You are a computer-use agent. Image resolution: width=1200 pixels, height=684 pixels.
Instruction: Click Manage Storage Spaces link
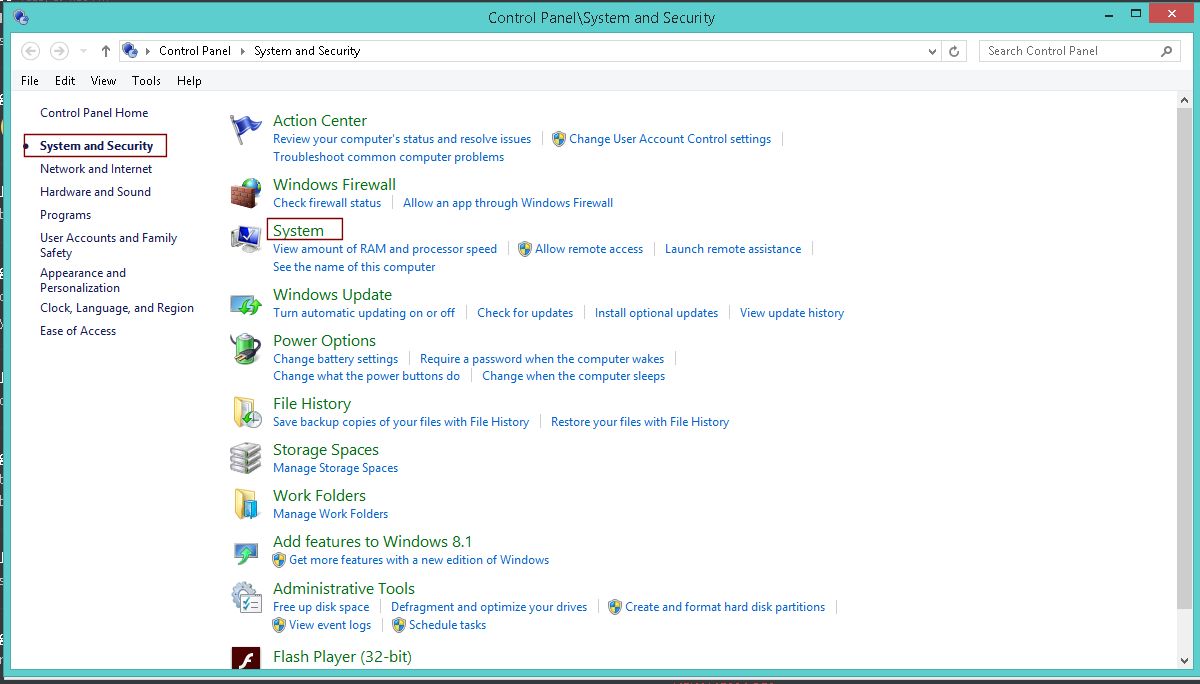point(336,468)
